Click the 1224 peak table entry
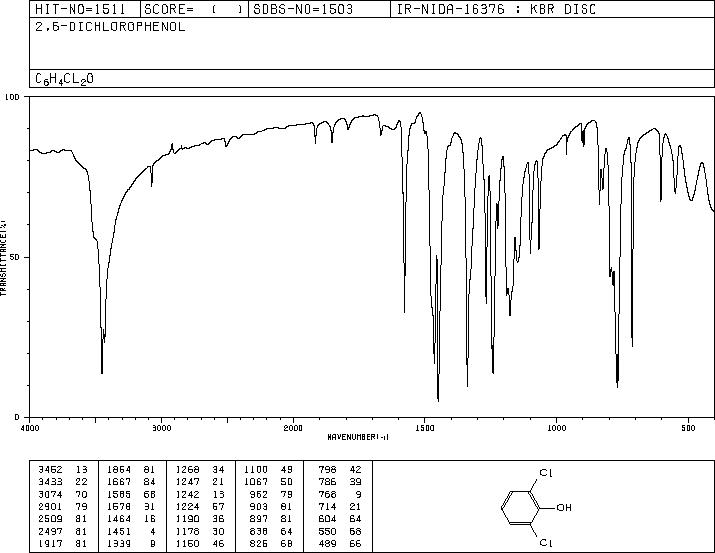715x553 pixels. [x=200, y=506]
